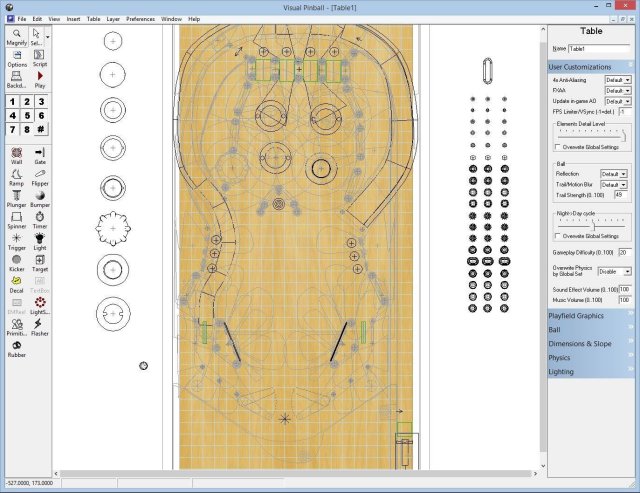Click the Gameplay Difficulty value field
The width and height of the screenshot is (640, 493).
625,252
